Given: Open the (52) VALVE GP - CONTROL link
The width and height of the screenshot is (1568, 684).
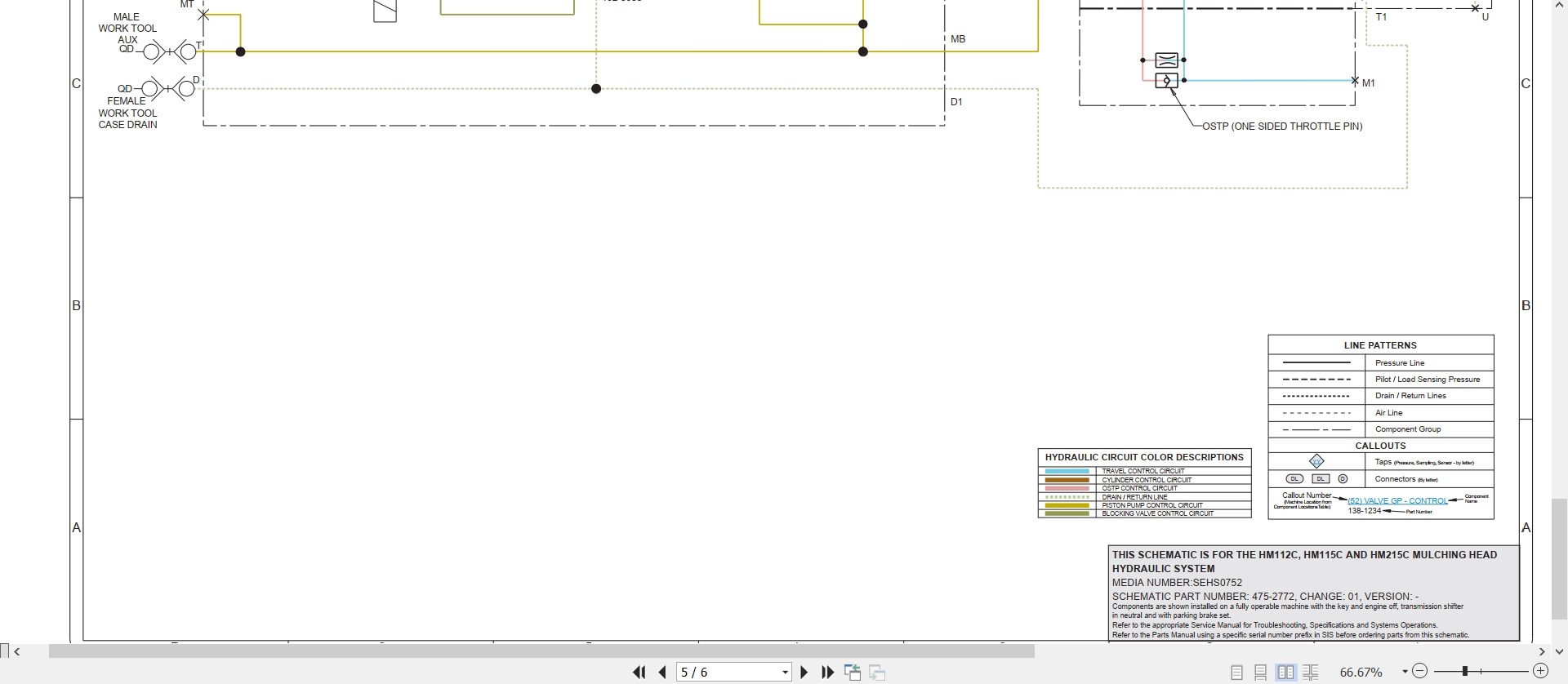Looking at the screenshot, I should pyautogui.click(x=1397, y=501).
